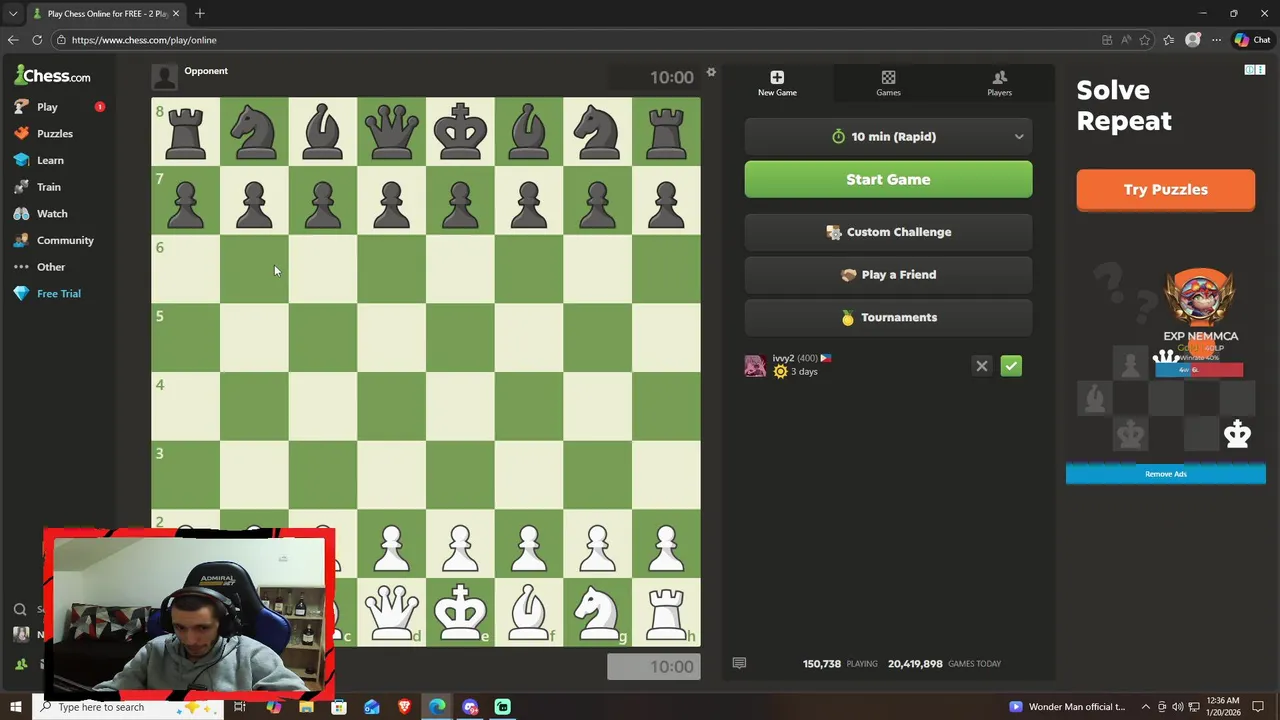Add page to favorites star icon

1145,40
